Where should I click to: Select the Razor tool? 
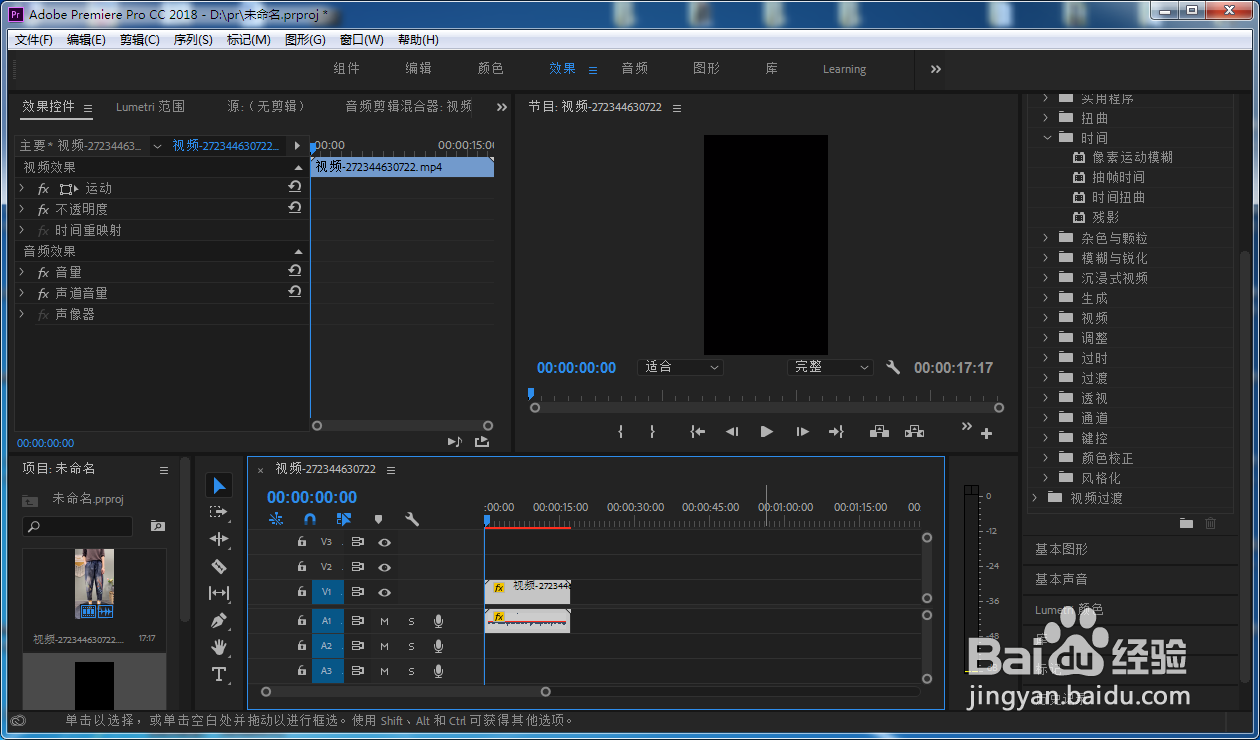click(x=219, y=566)
